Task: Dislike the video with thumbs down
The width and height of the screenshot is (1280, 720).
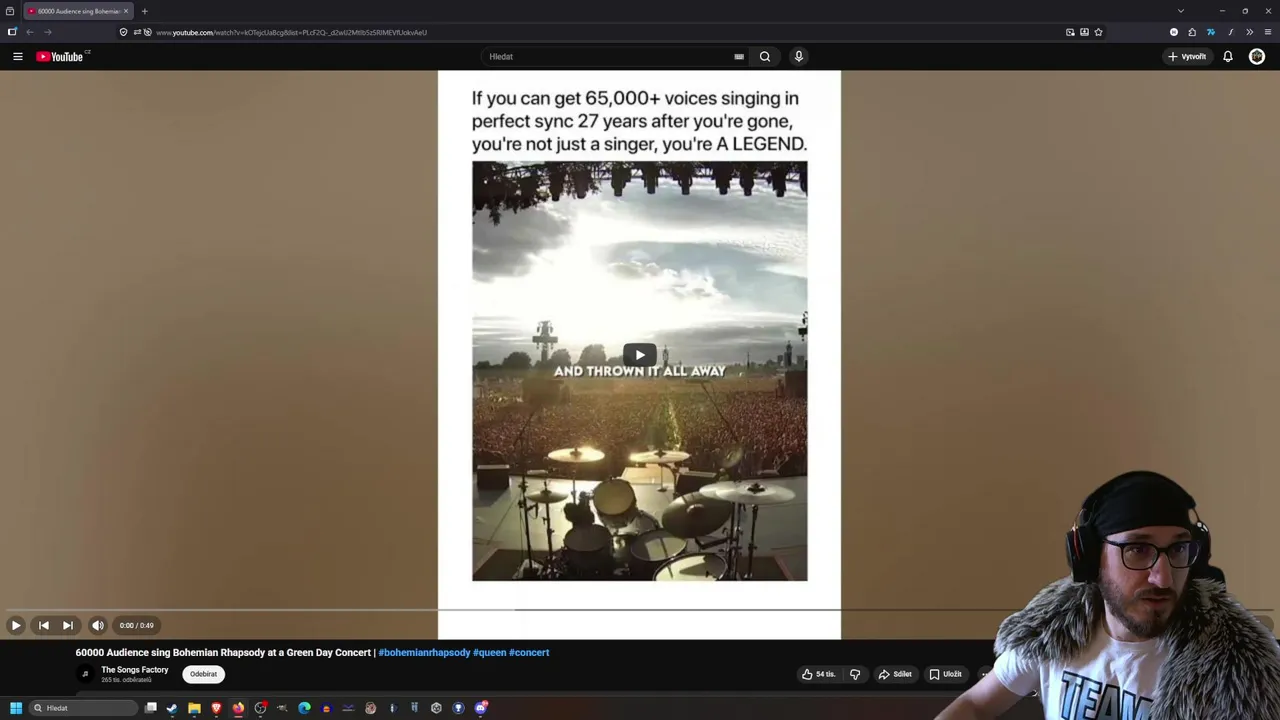Action: [855, 674]
